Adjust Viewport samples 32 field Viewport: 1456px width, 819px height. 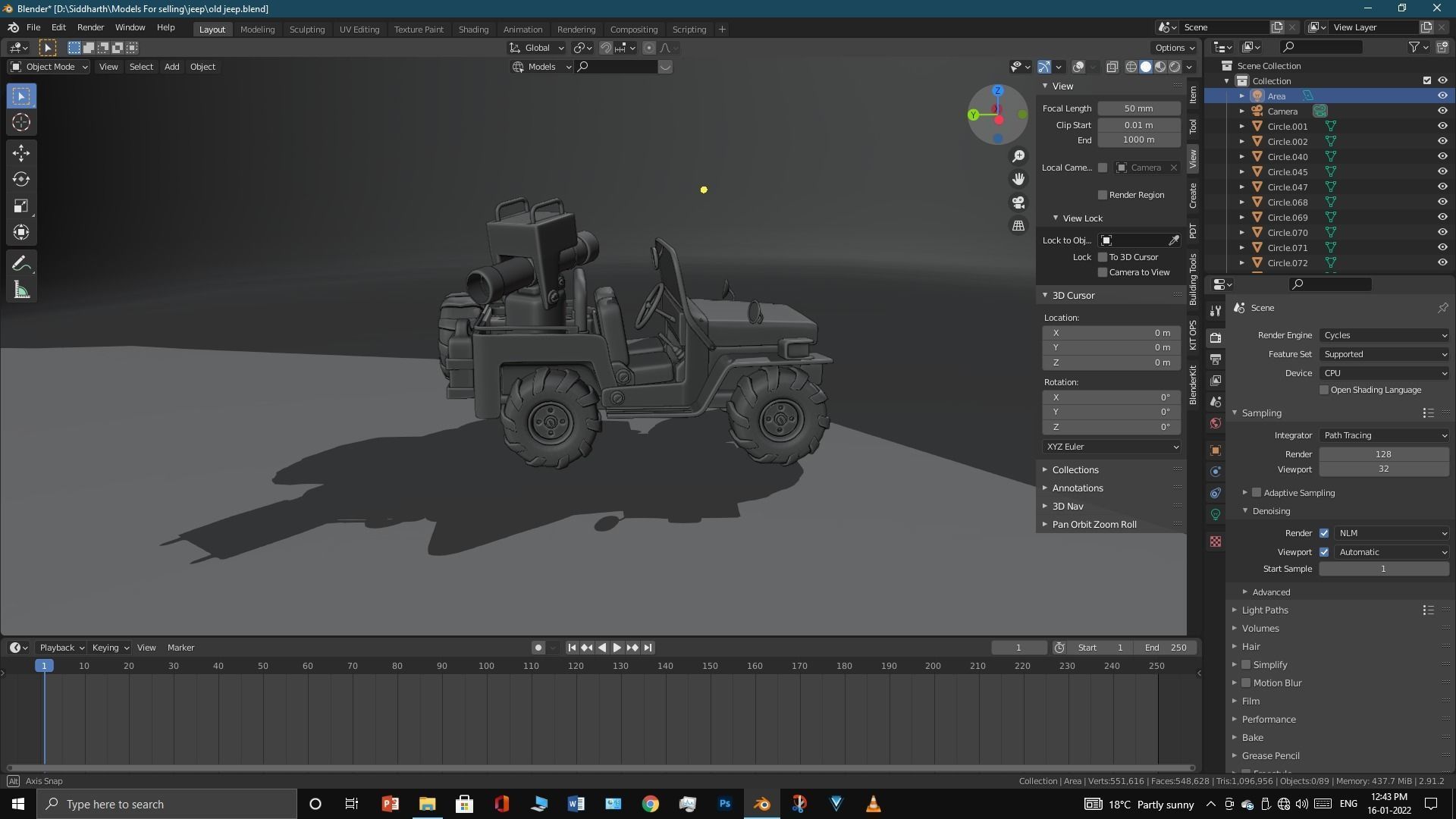[1384, 469]
